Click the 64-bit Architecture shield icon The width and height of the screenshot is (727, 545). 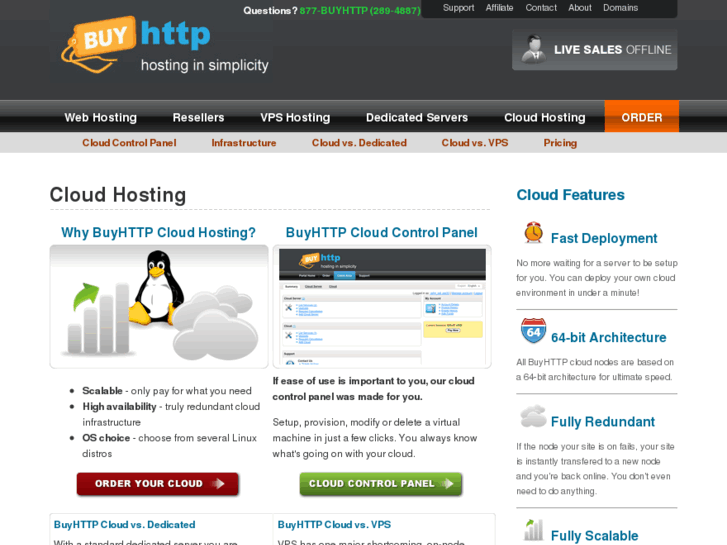click(533, 330)
